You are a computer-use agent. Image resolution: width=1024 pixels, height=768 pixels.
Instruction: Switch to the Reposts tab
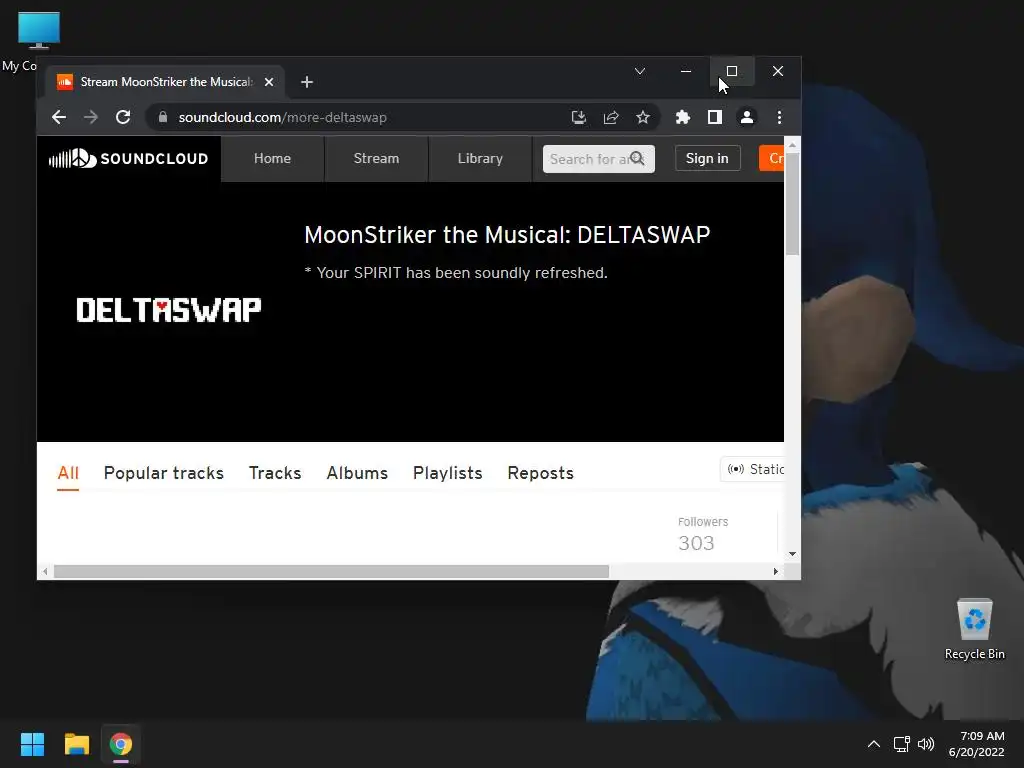pyautogui.click(x=541, y=473)
